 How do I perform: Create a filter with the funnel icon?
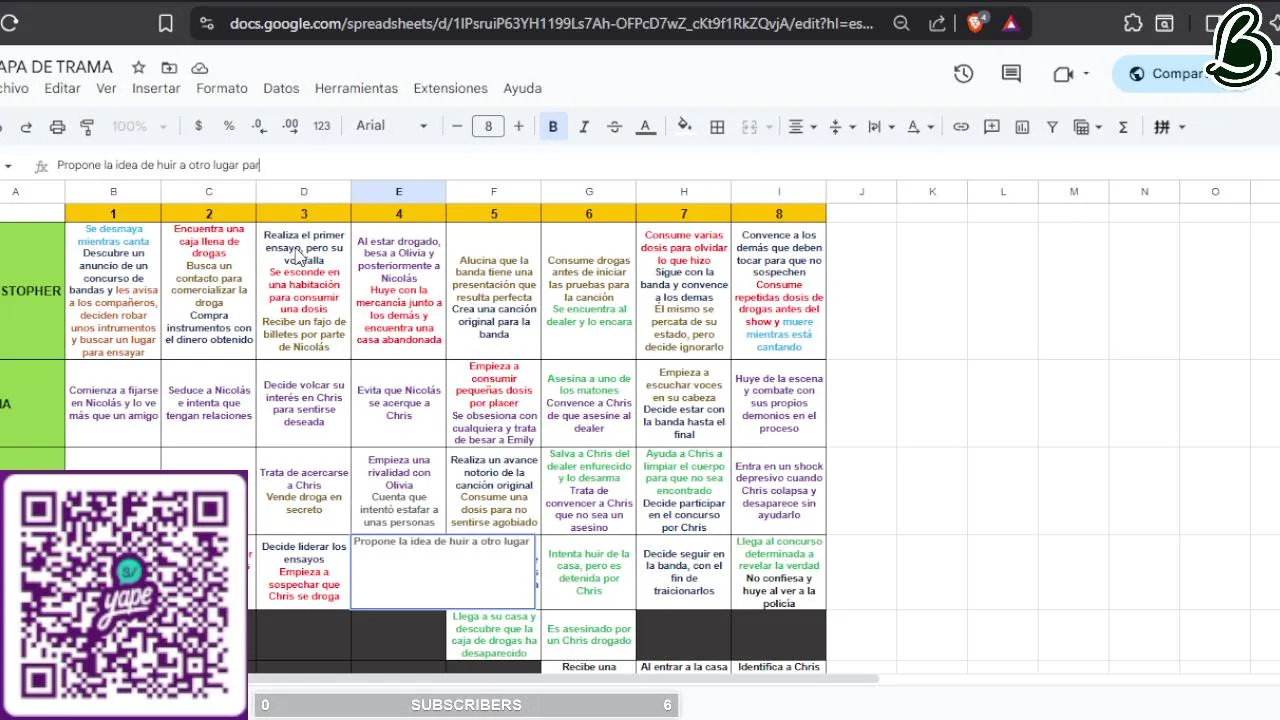click(x=1052, y=127)
